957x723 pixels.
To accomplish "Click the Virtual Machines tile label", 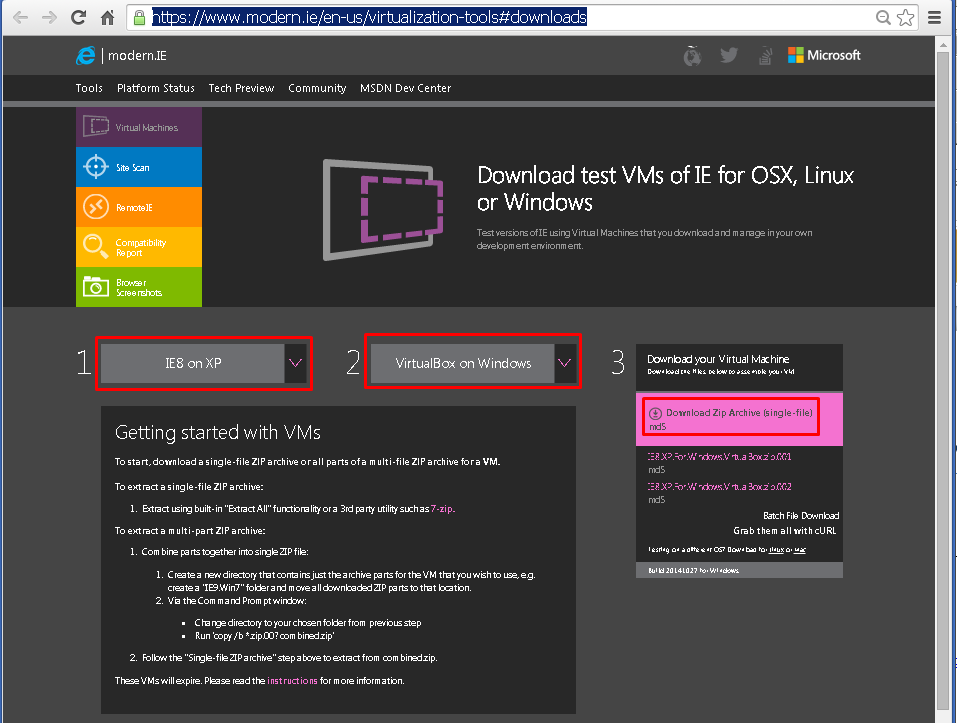I will coord(146,128).
